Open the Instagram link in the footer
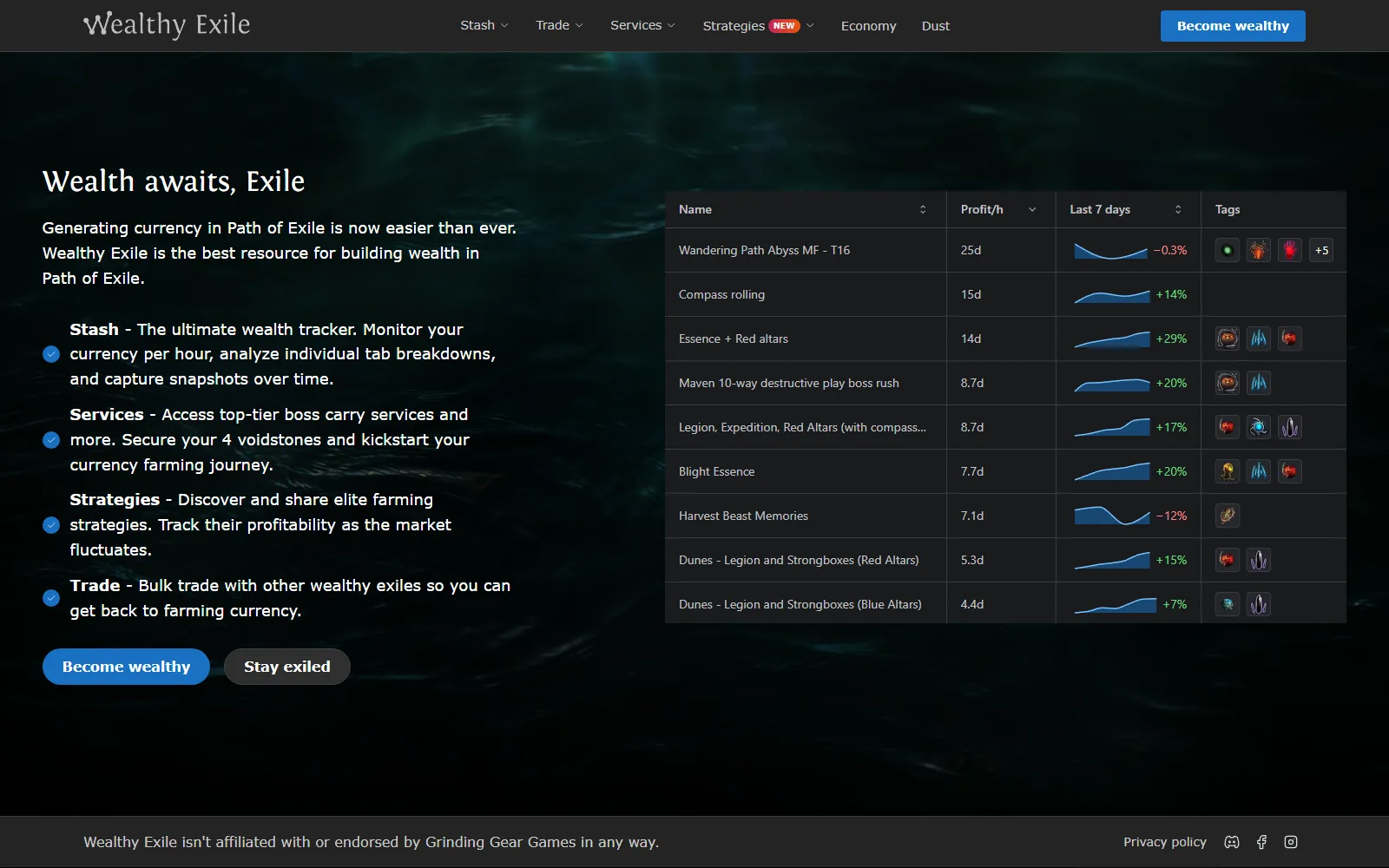Viewport: 1389px width, 868px height. pyautogui.click(x=1291, y=842)
